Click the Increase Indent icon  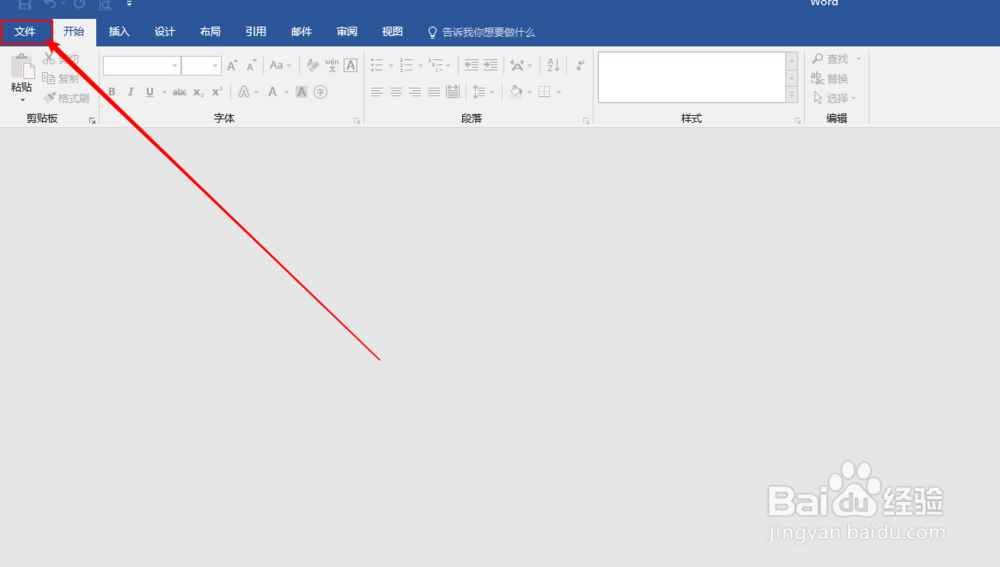pos(490,65)
